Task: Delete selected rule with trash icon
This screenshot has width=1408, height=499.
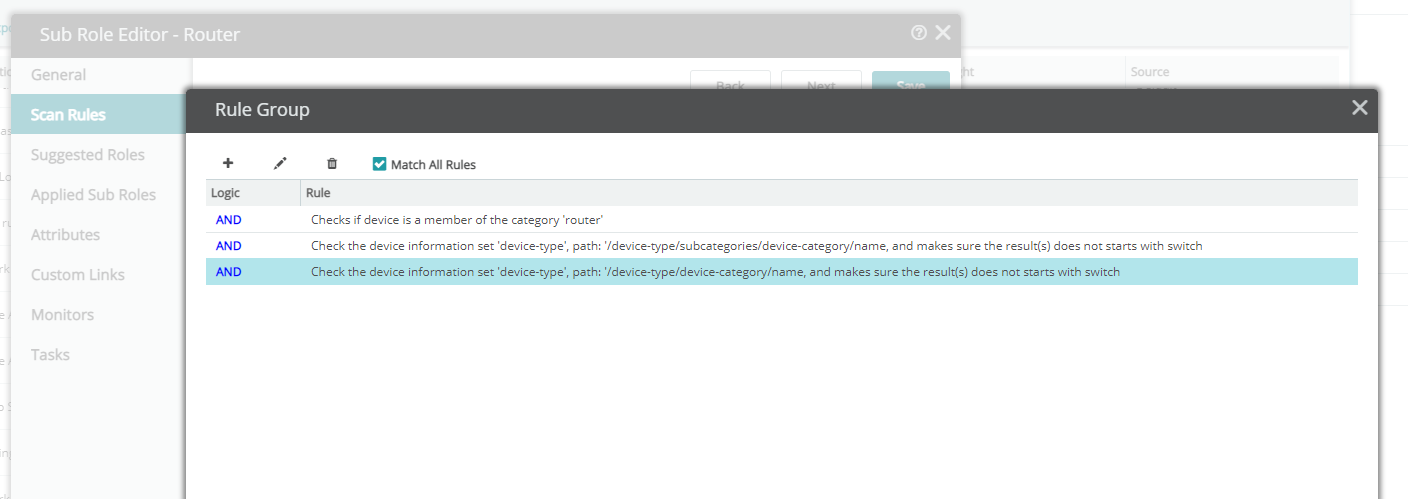Action: point(332,163)
